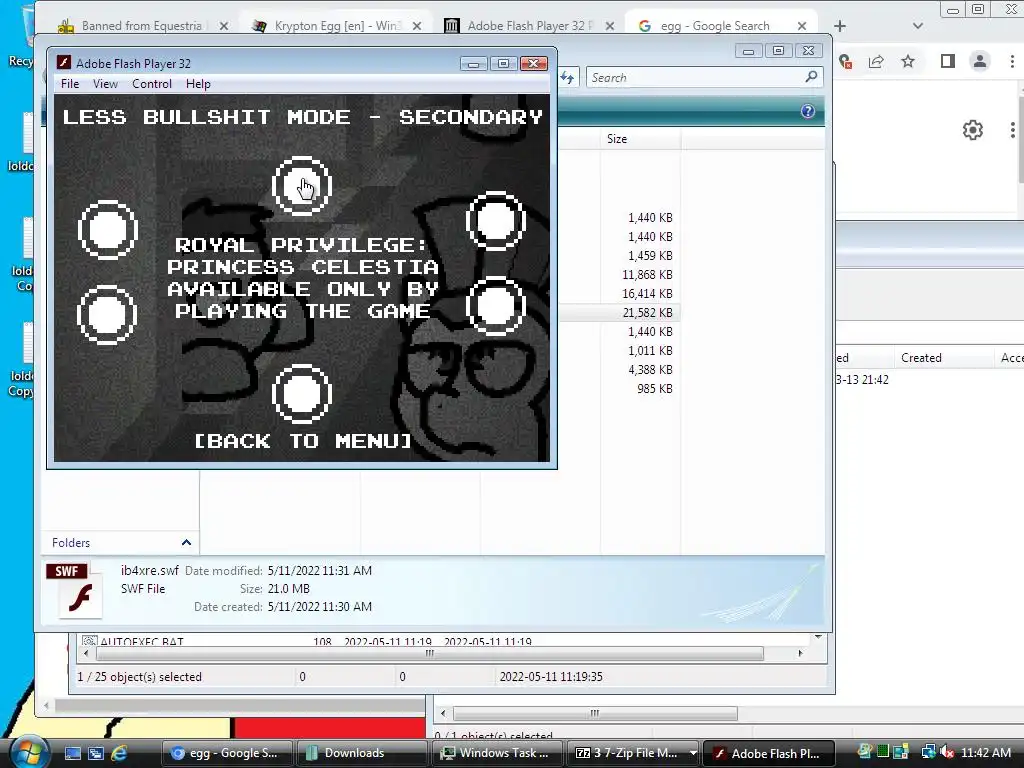Image resolution: width=1024 pixels, height=768 pixels.
Task: Click the top center circle in game
Action: tap(302, 186)
